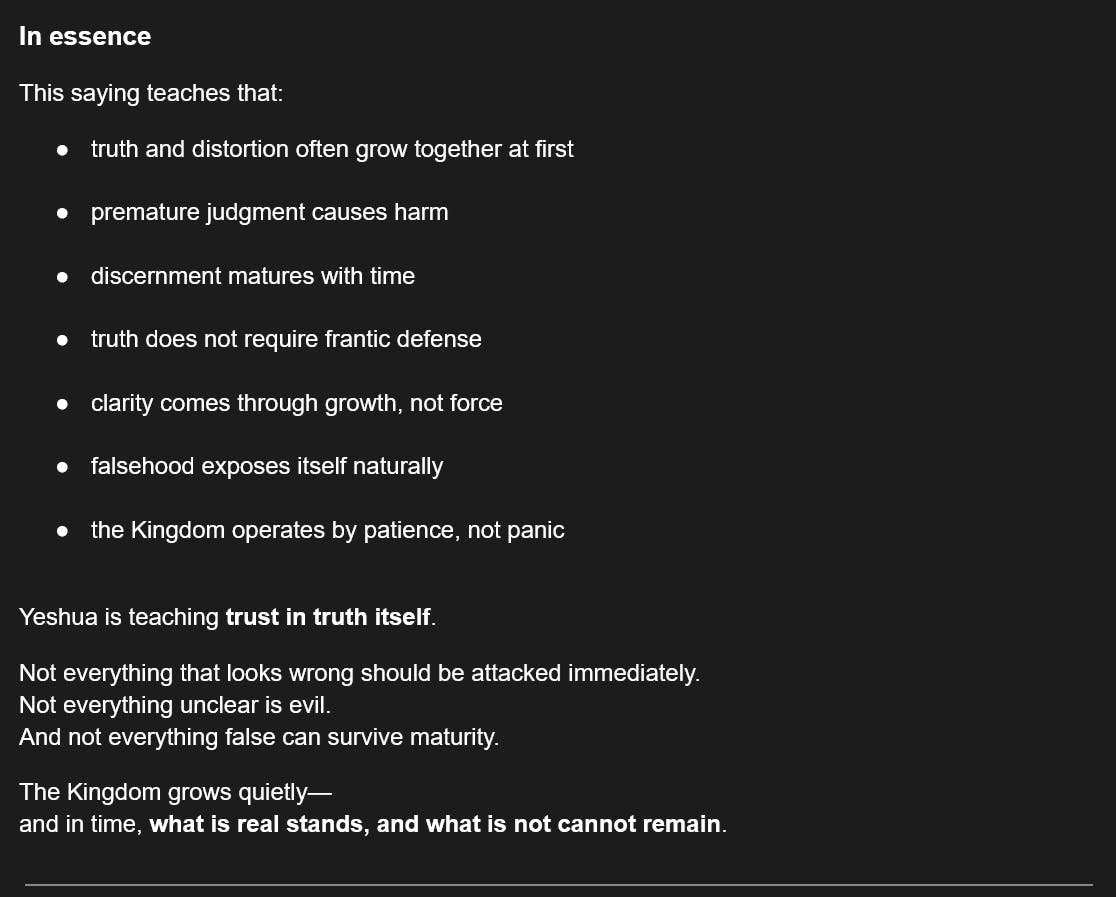Image resolution: width=1116 pixels, height=897 pixels.
Task: Select the "truth and distortion often grow together" bullet text
Action: 332,150
